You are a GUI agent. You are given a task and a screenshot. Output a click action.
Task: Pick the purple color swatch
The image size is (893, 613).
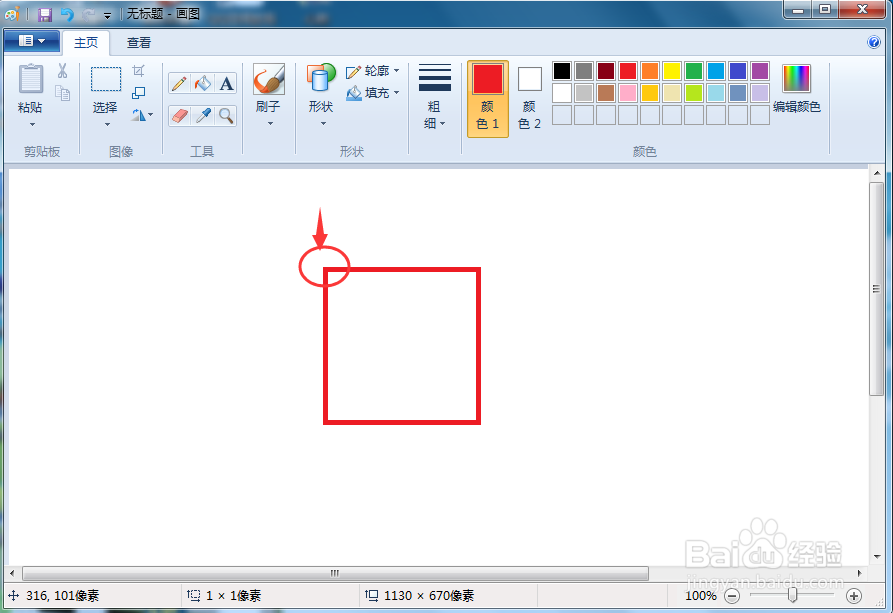coord(760,71)
